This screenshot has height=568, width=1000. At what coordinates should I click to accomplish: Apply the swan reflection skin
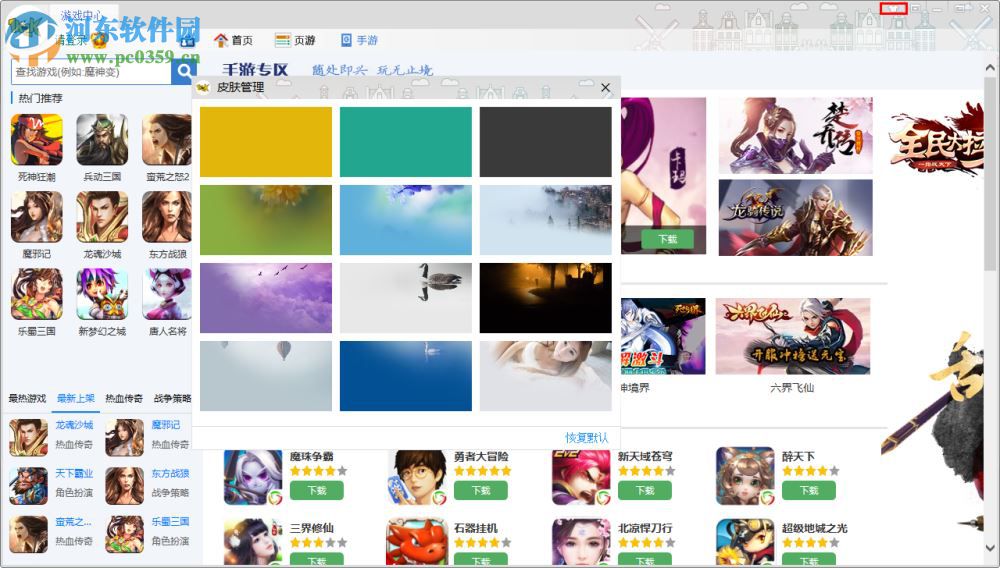tap(406, 298)
